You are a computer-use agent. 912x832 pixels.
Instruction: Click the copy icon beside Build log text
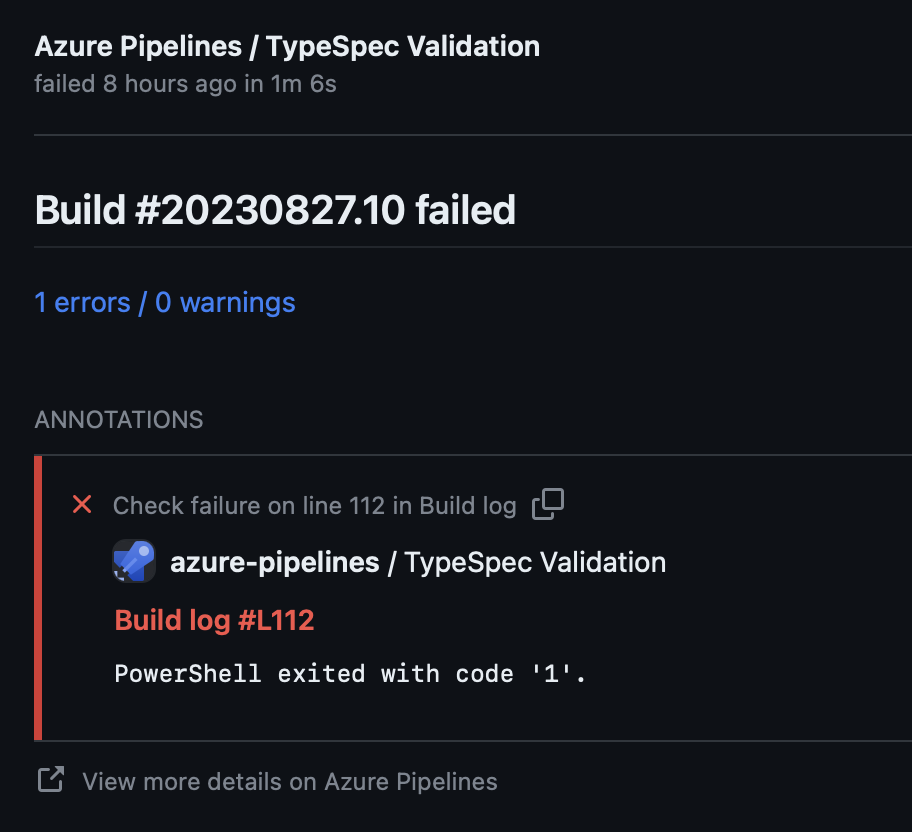[546, 505]
